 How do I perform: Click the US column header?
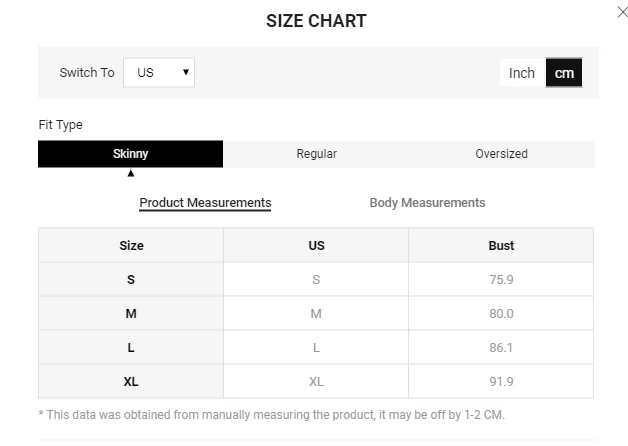click(316, 246)
